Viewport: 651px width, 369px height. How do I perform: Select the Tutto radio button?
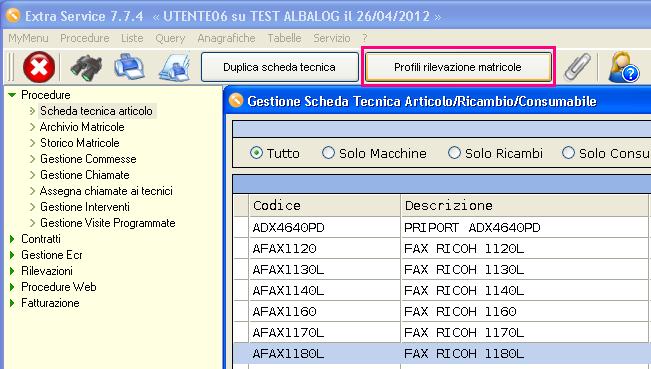[256, 153]
